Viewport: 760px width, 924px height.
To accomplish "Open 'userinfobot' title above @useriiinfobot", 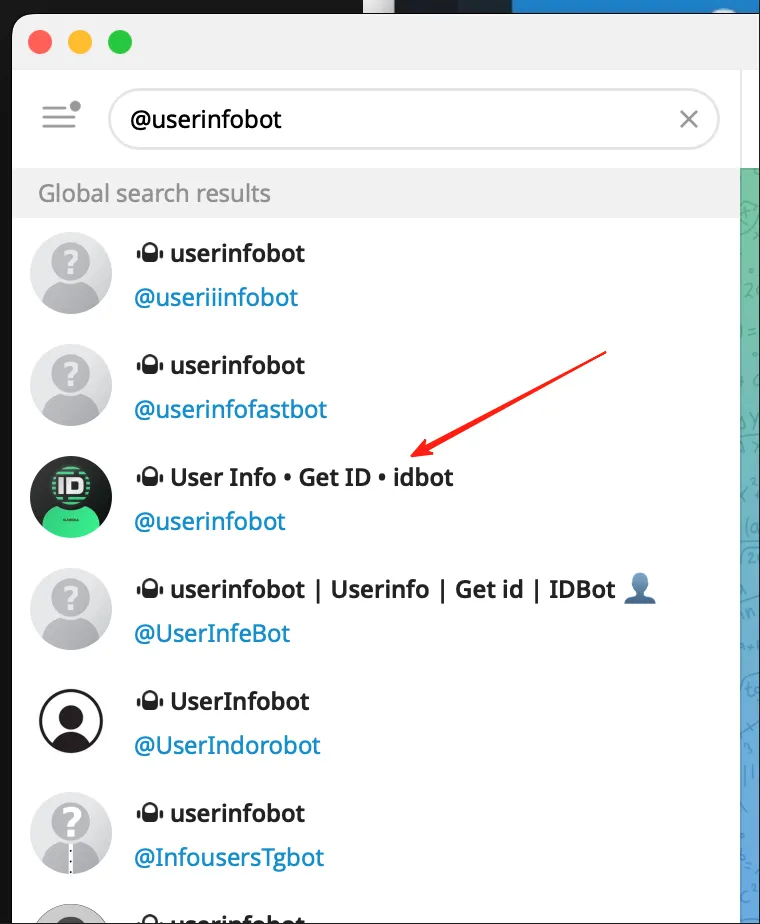I will (x=237, y=253).
